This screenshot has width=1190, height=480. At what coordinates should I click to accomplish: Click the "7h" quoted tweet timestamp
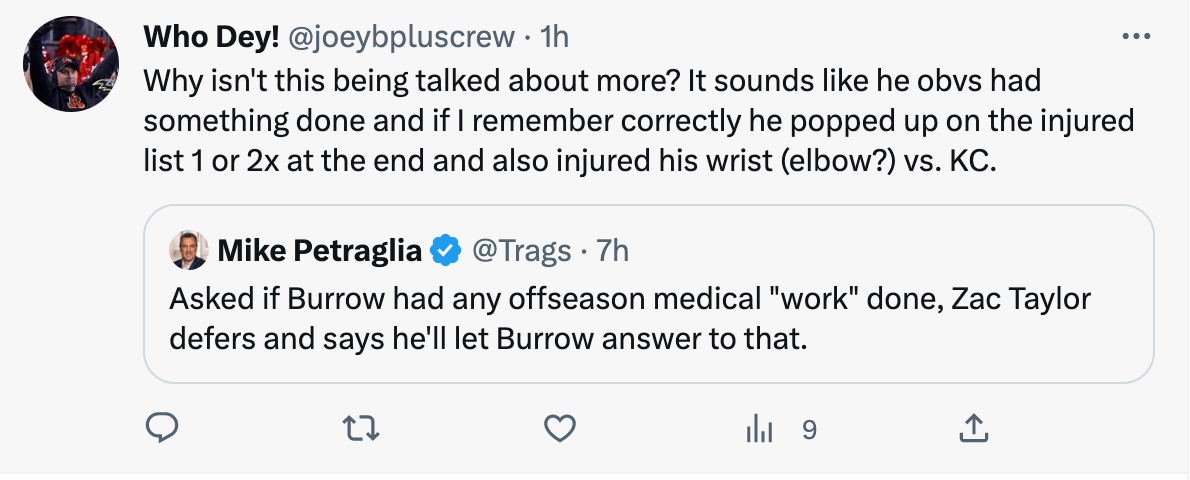pyautogui.click(x=612, y=251)
